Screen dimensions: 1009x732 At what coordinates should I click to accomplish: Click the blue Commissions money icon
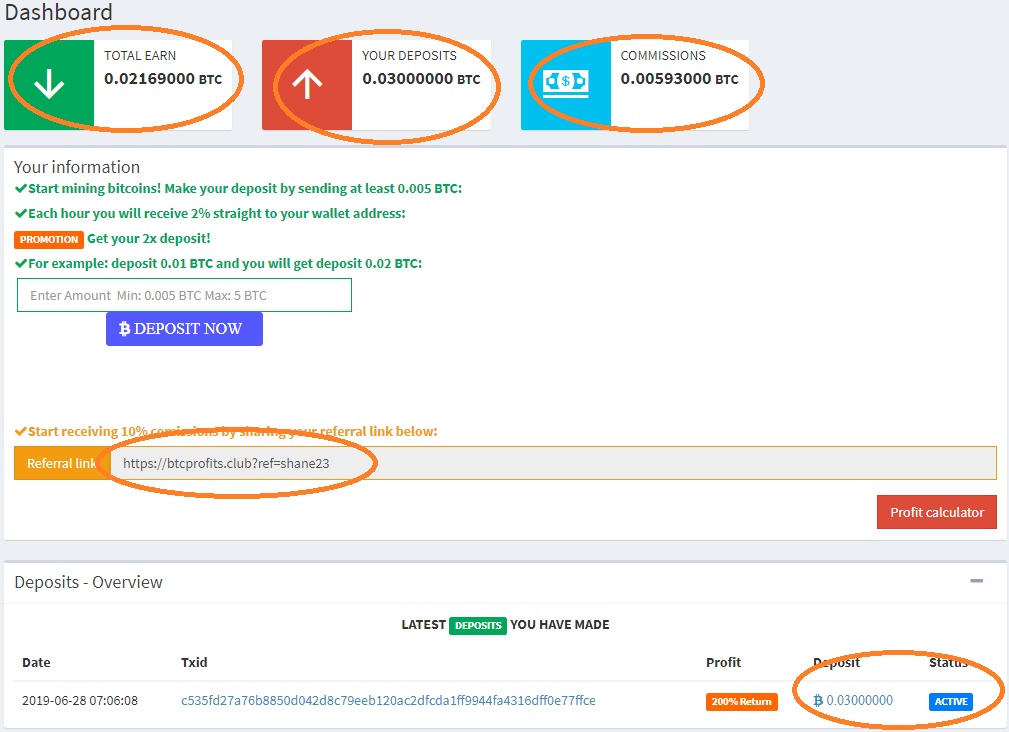pyautogui.click(x=566, y=84)
